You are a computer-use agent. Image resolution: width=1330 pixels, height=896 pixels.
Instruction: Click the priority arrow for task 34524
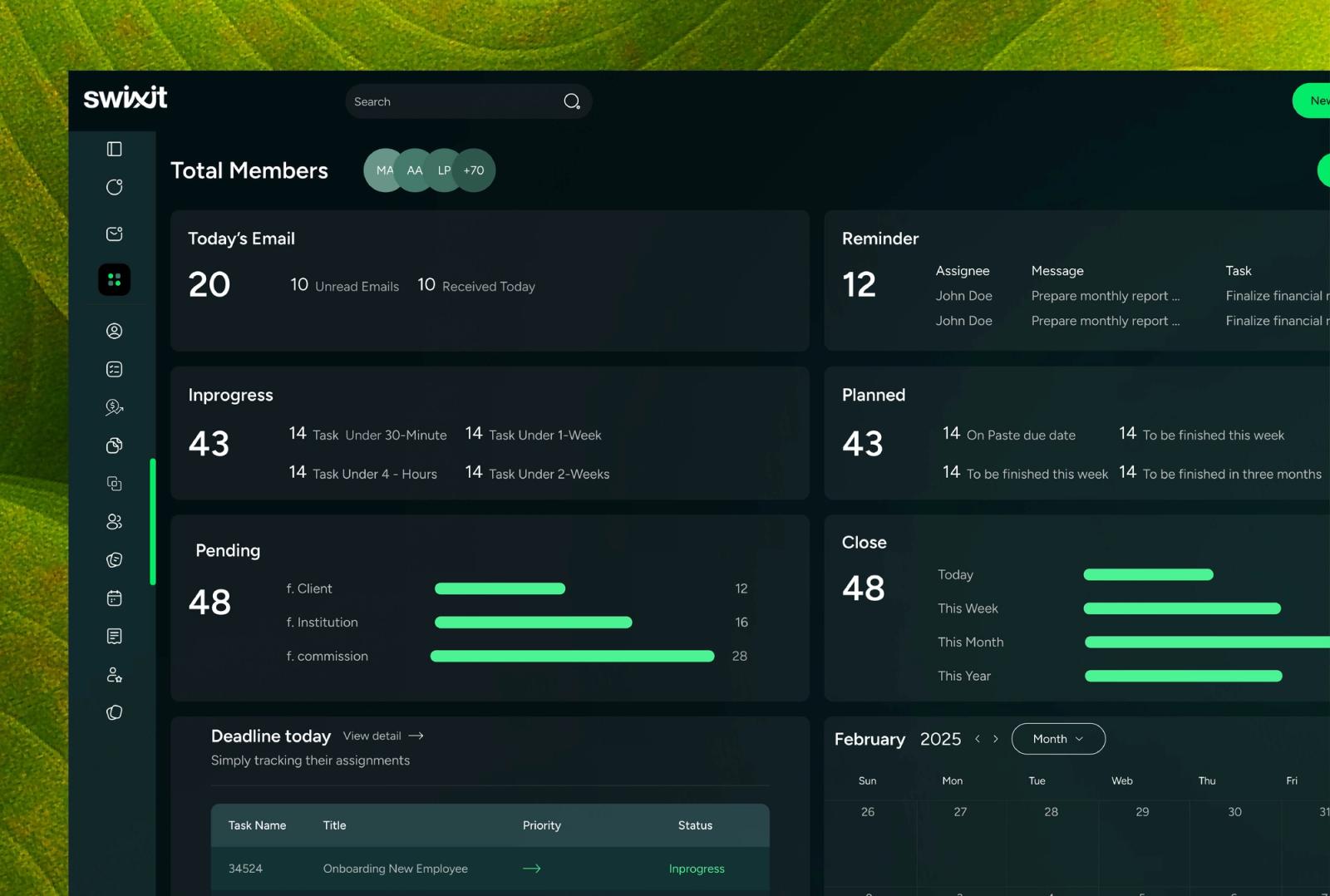[x=532, y=869]
